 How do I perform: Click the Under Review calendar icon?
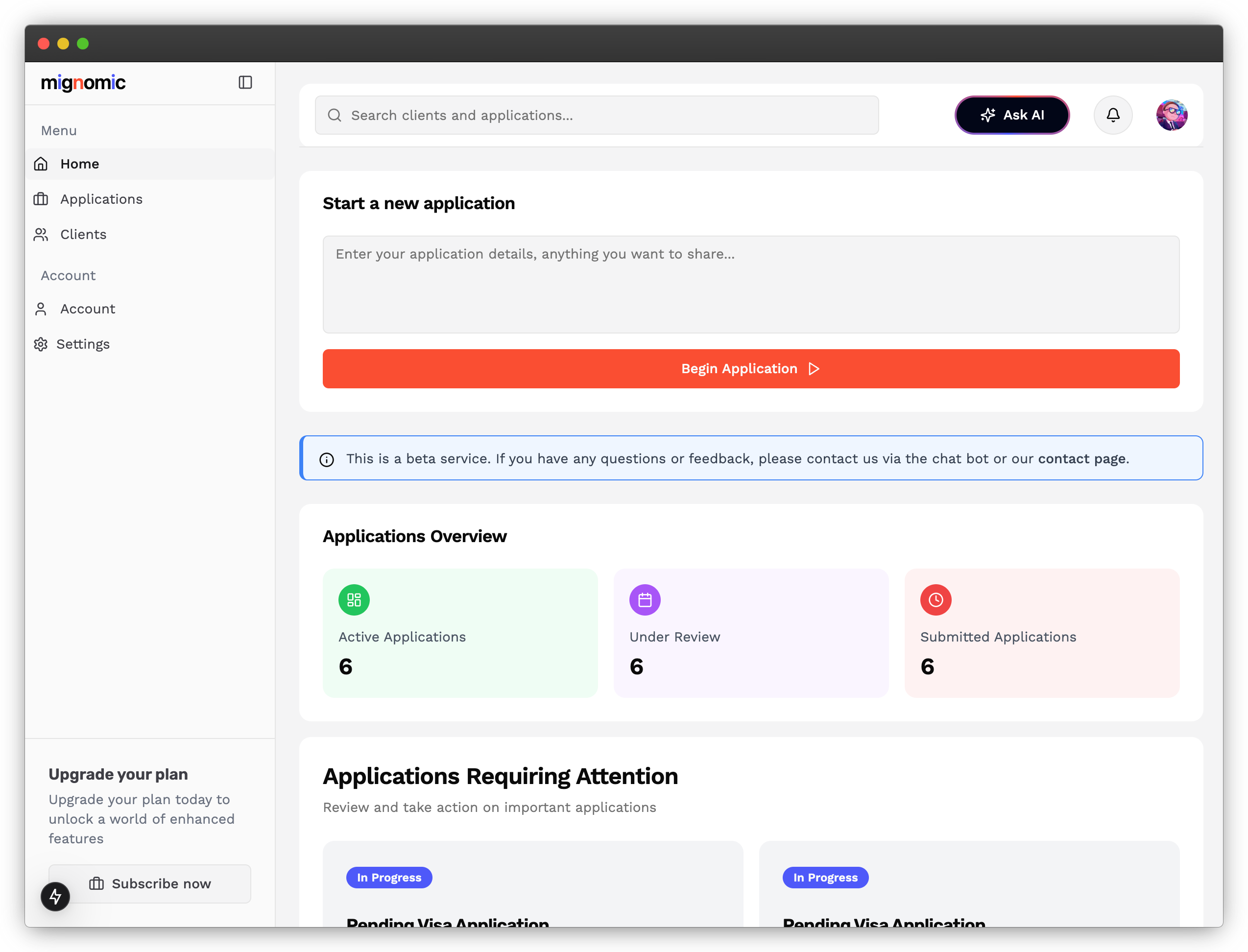click(x=645, y=600)
